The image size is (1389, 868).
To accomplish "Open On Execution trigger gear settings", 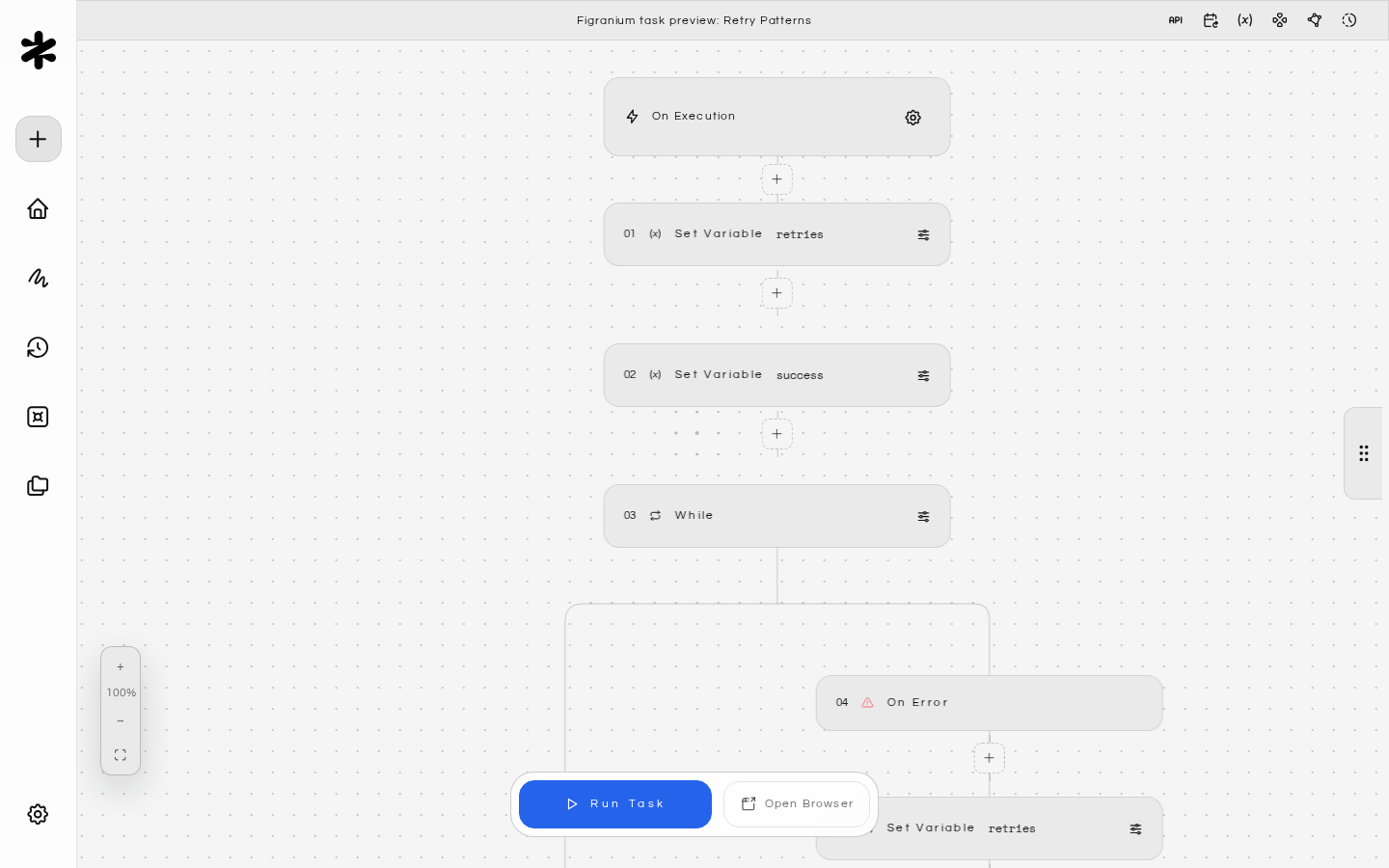I will pyautogui.click(x=912, y=118).
